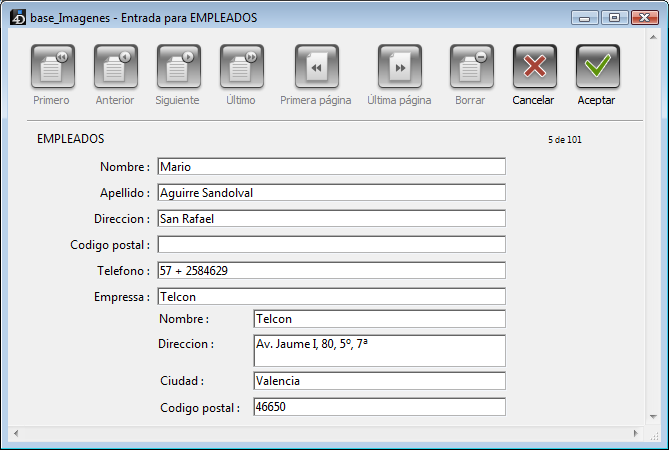Click the 'Empressa :' label
The width and height of the screenshot is (669, 450).
coord(122,297)
